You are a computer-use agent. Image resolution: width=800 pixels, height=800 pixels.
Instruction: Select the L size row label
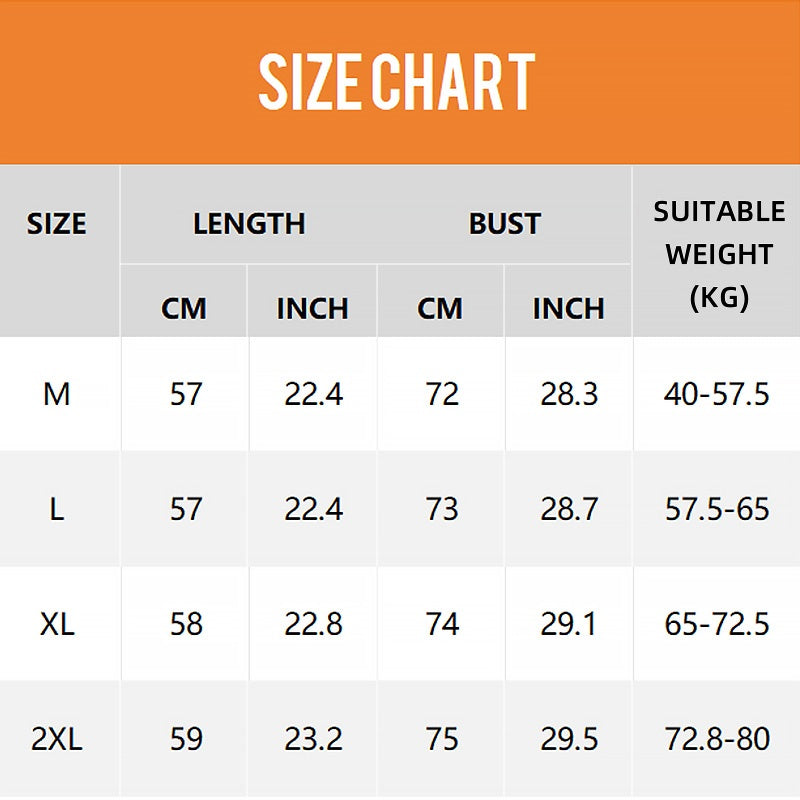[57, 509]
